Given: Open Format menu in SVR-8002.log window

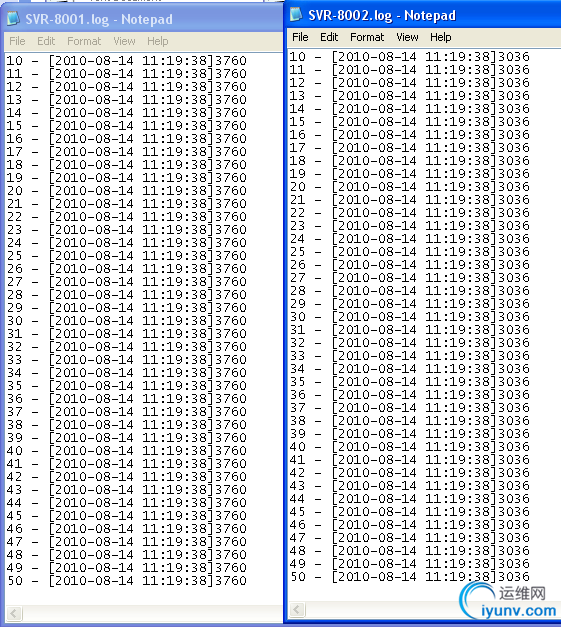Looking at the screenshot, I should 367,37.
